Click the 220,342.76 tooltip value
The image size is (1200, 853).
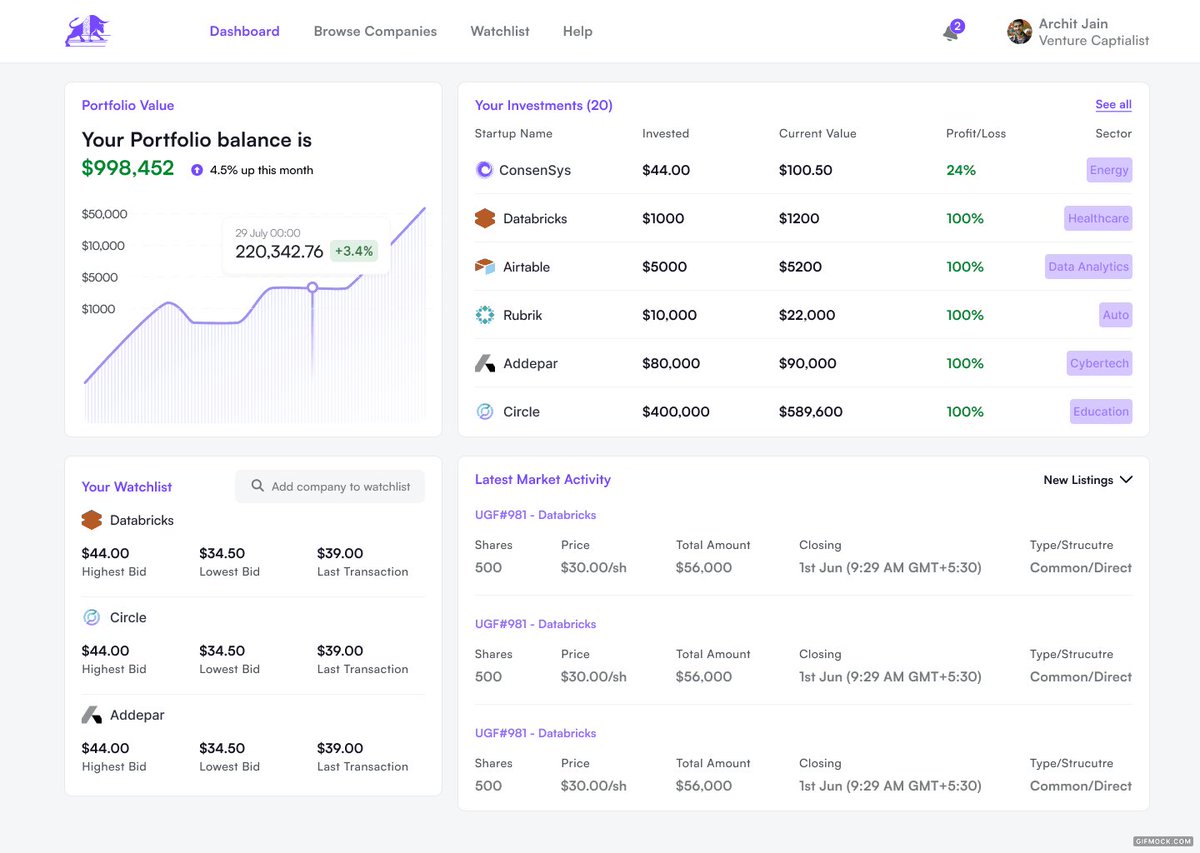pos(279,252)
